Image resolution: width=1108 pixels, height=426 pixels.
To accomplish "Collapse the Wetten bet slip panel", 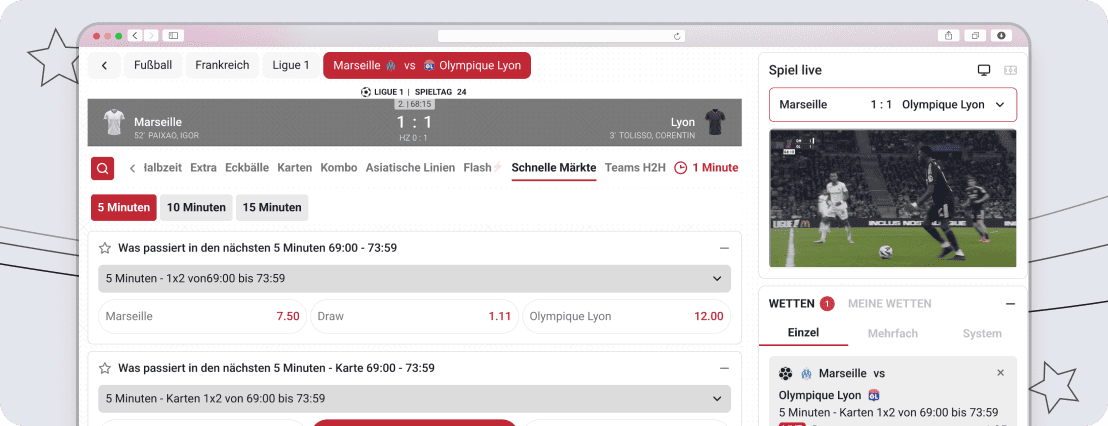I will [1010, 304].
